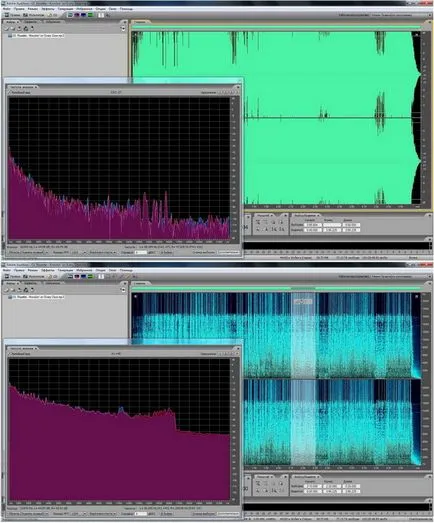Click insert into multitrack icon, upper Files panel
This screenshot has height=523, width=434.
pyautogui.click(x=26, y=28)
